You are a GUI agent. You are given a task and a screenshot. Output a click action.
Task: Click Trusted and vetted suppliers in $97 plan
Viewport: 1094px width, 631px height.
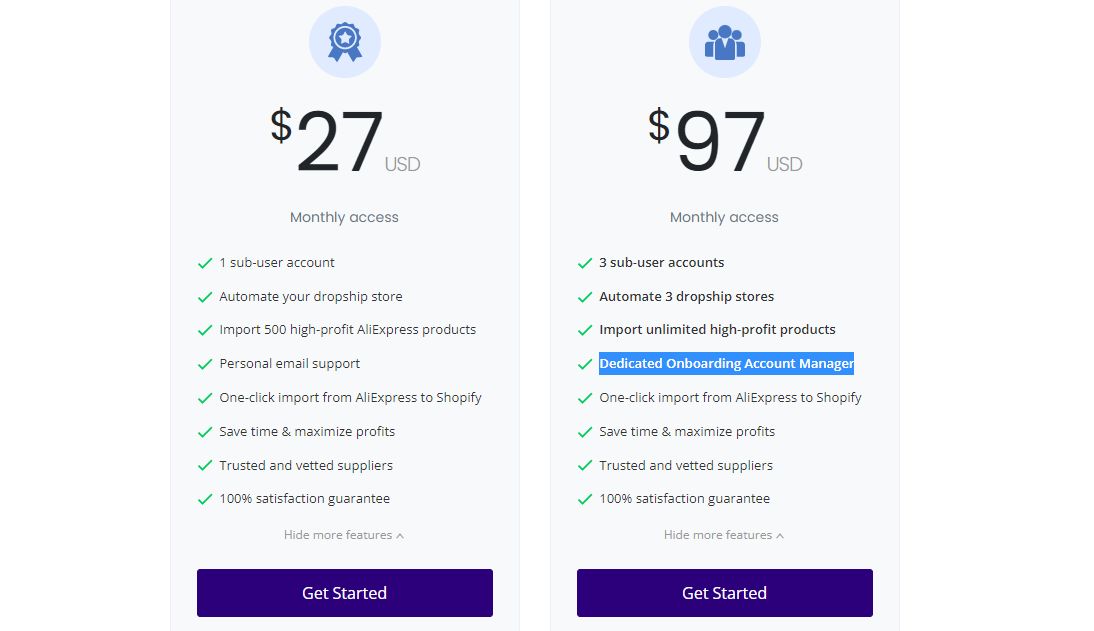coord(686,466)
